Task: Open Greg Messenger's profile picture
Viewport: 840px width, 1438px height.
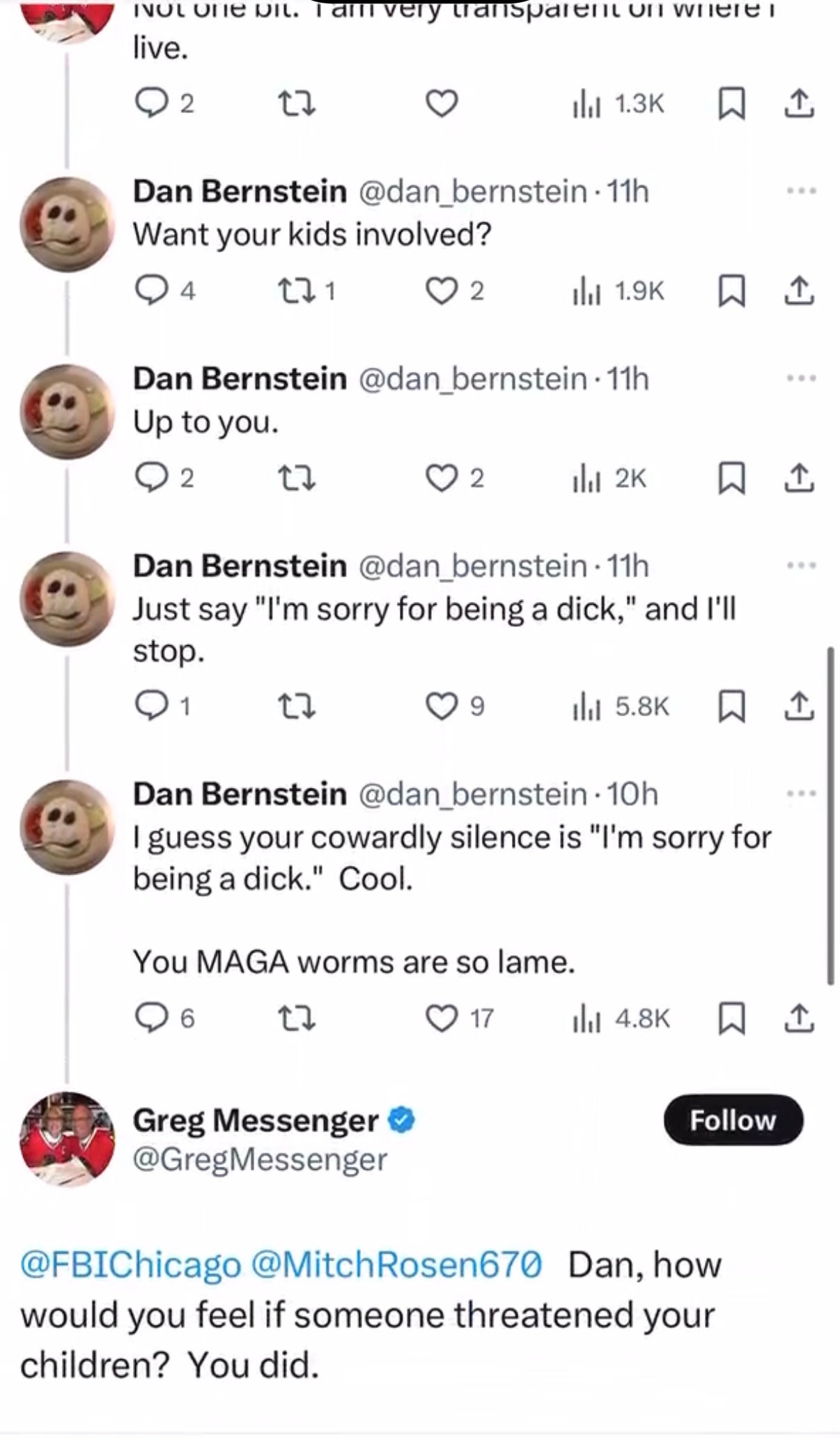Action: coord(67,1139)
